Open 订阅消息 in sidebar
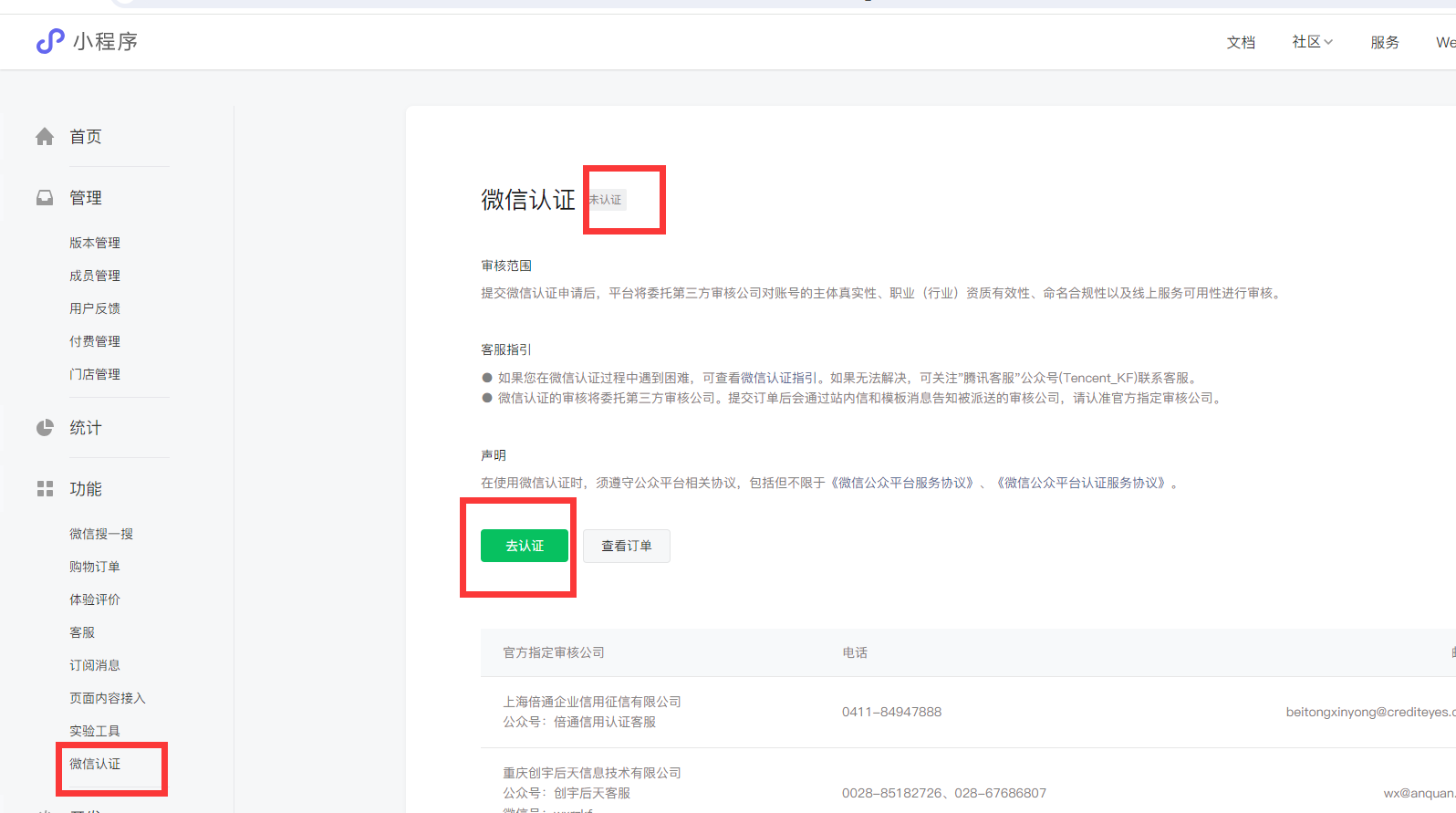This screenshot has width=1456, height=813. (x=95, y=665)
